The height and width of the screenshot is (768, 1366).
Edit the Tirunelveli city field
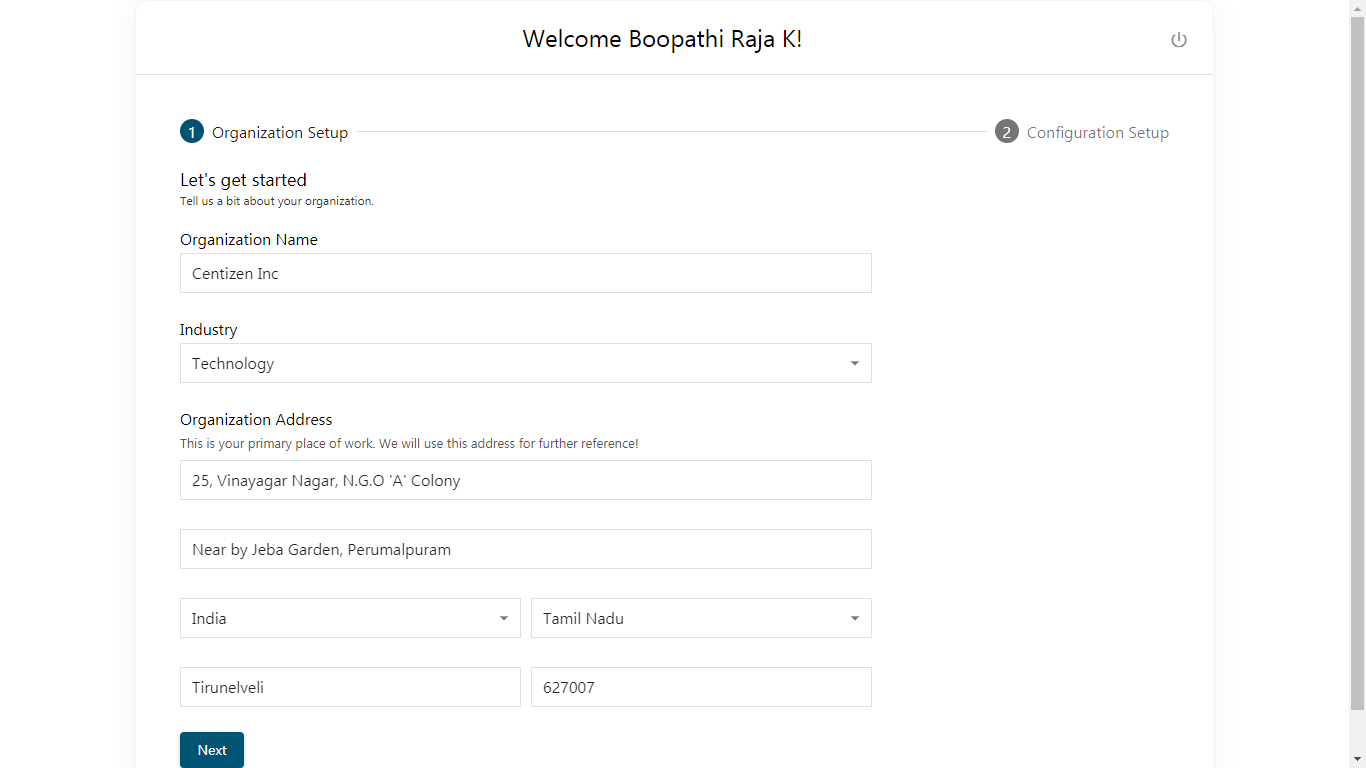[x=350, y=687]
